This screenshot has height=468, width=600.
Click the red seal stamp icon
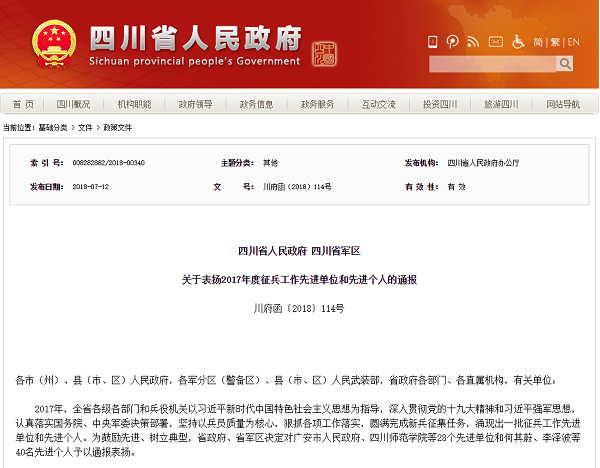coord(324,54)
